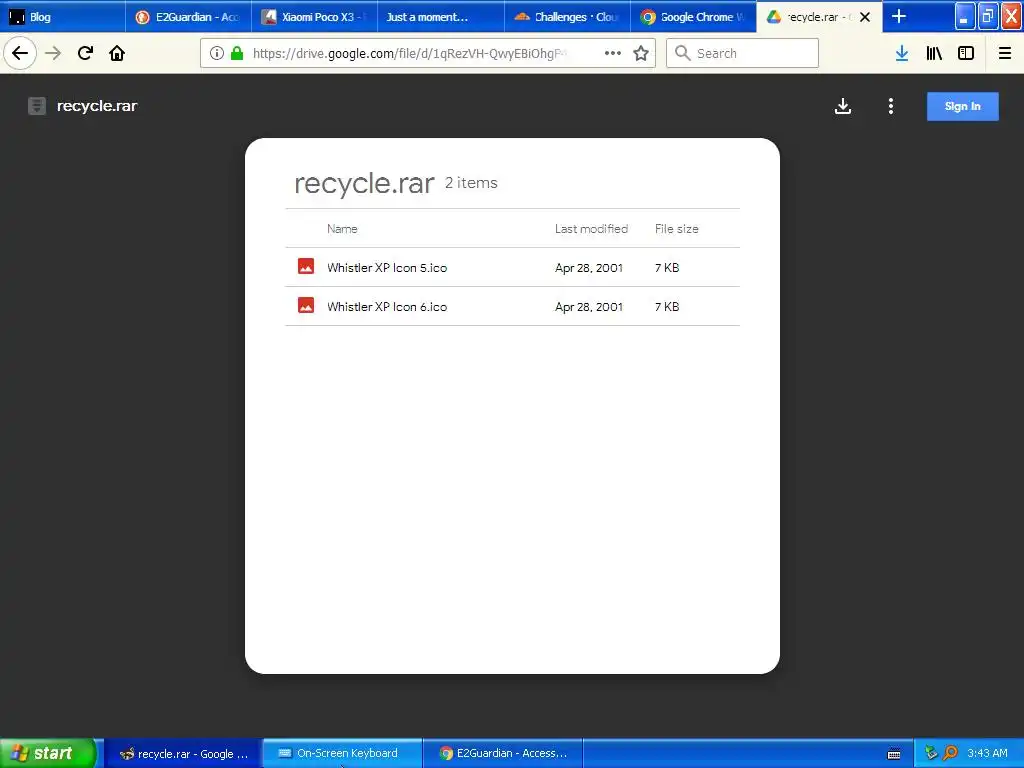
Task: Click the Apr 28, 2001 date of Icon 6.ico
Action: (588, 307)
